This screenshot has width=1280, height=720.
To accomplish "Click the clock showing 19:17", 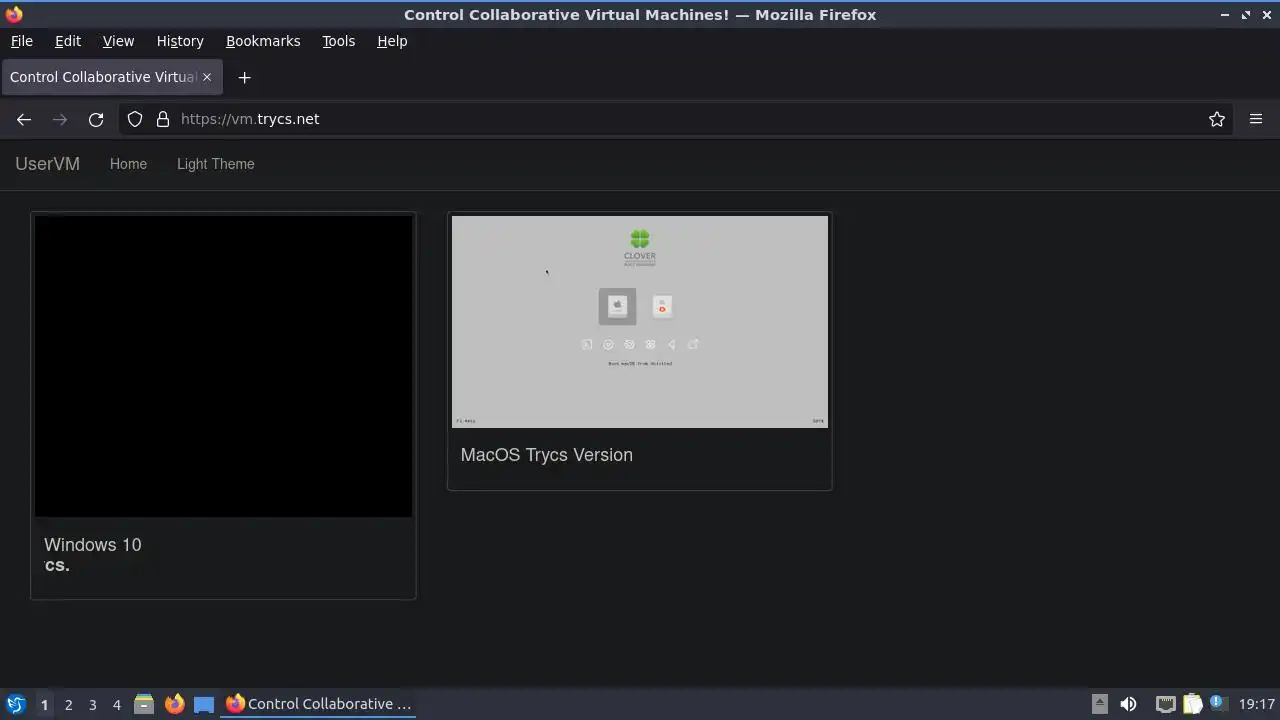I will pyautogui.click(x=1257, y=704).
